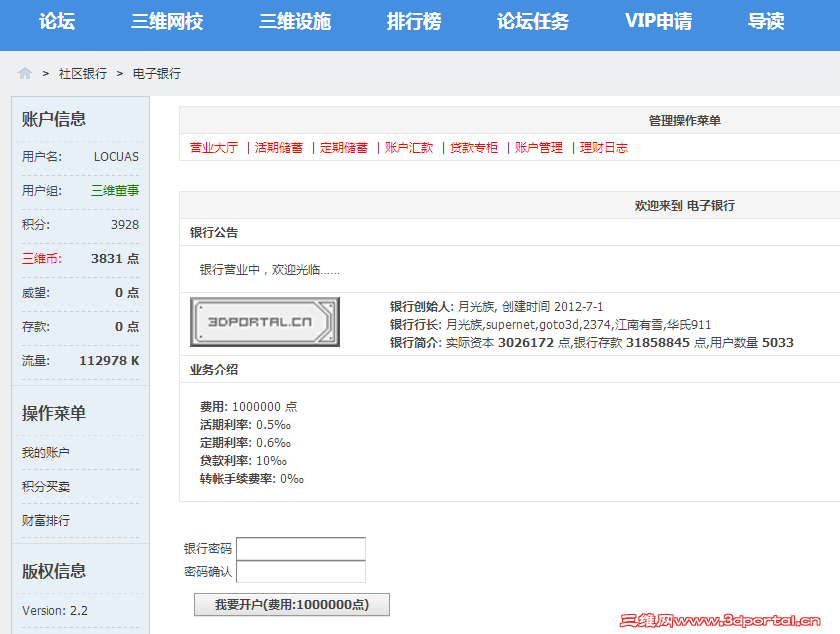
Task: Click the 欢迎来到 电子银行 header
Action: (x=685, y=205)
